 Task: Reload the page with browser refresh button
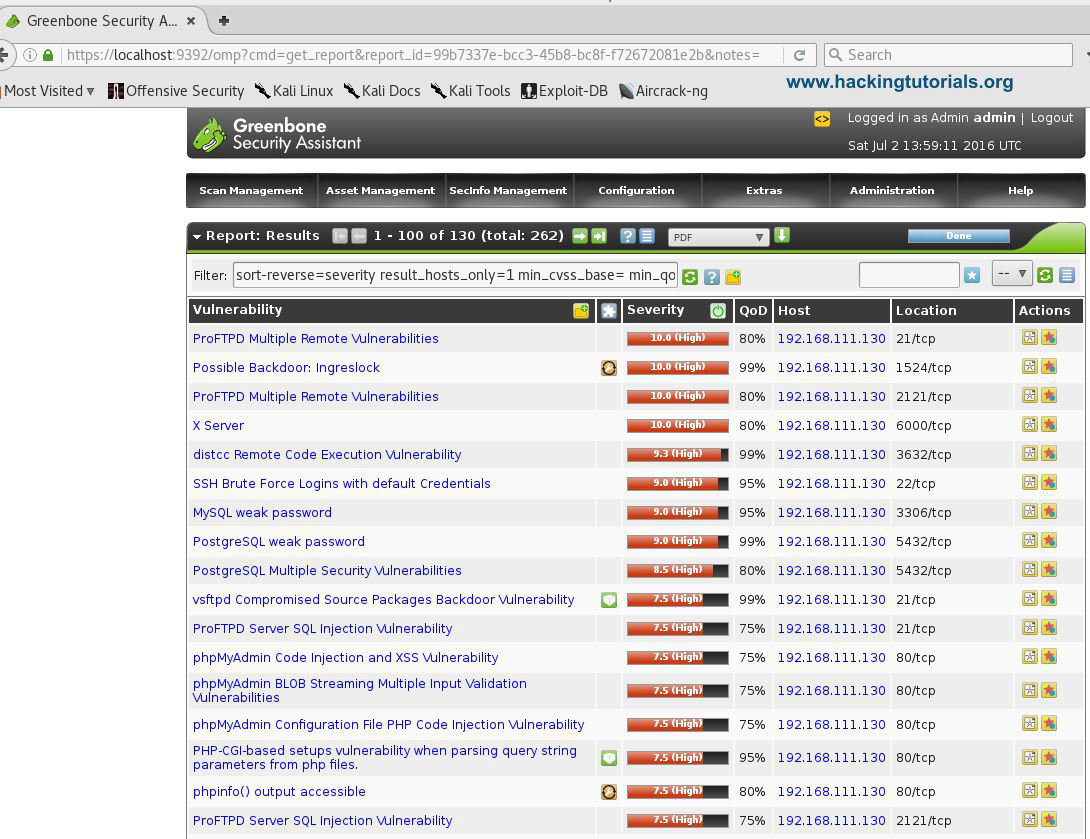tap(799, 55)
